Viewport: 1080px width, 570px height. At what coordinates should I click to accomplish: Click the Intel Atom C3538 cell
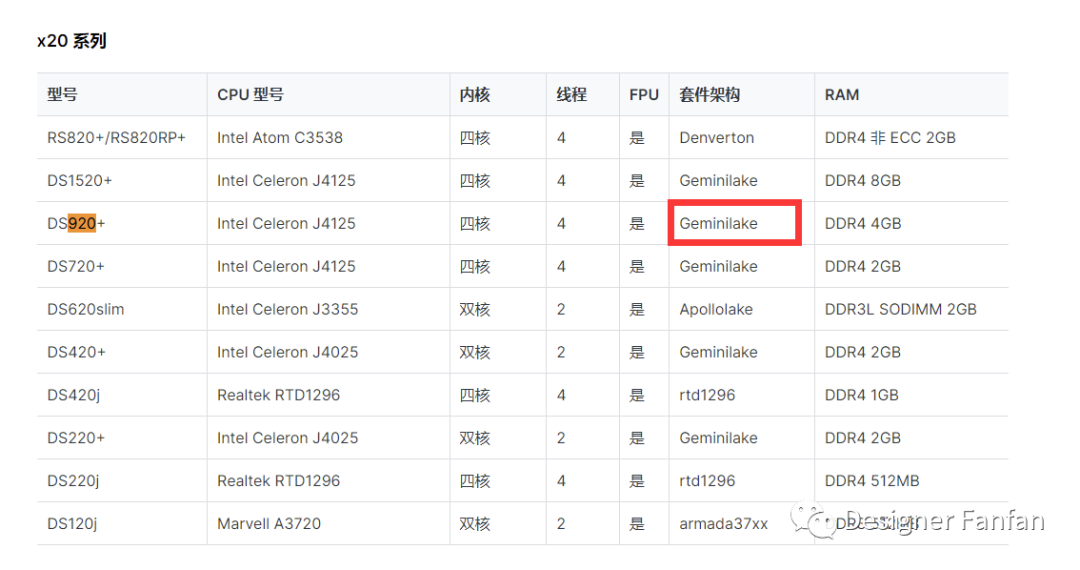pos(280,138)
